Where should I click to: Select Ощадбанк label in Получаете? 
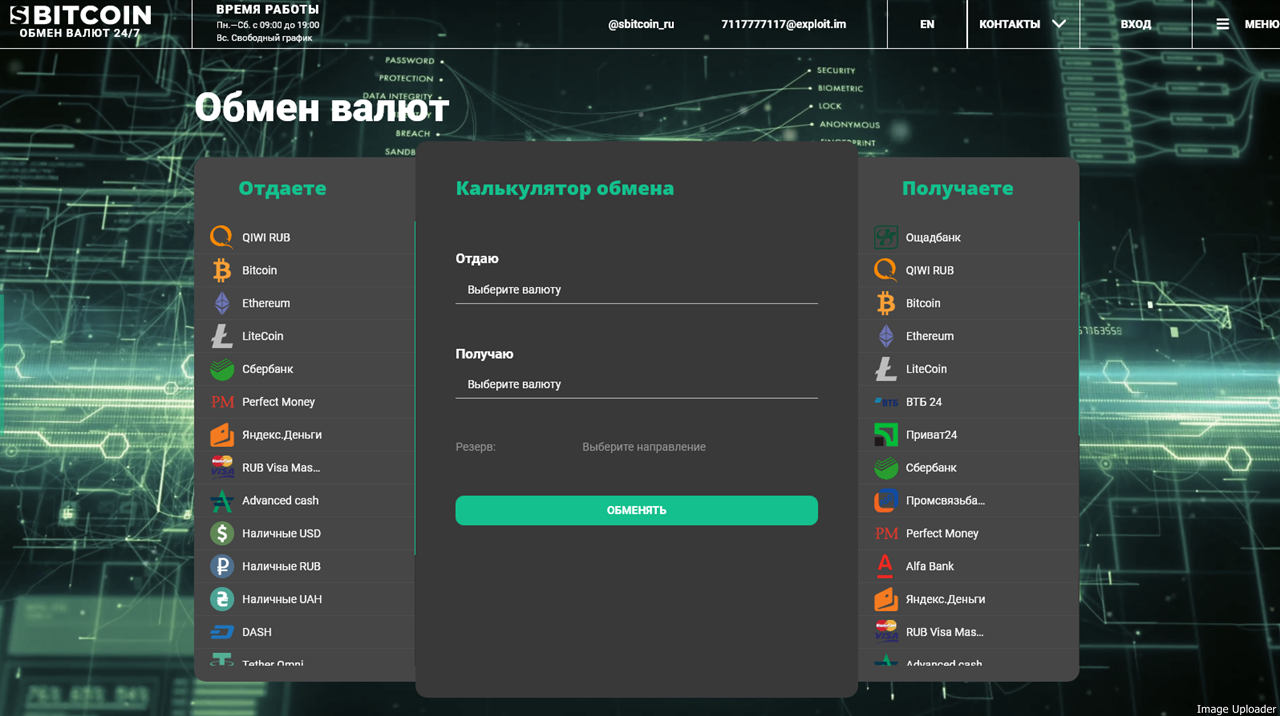tap(933, 237)
